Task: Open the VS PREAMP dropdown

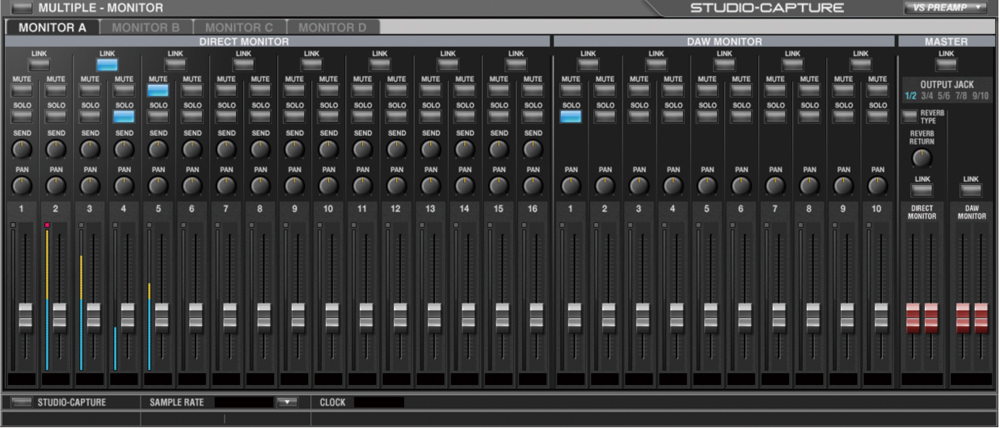Action: pyautogui.click(x=945, y=8)
